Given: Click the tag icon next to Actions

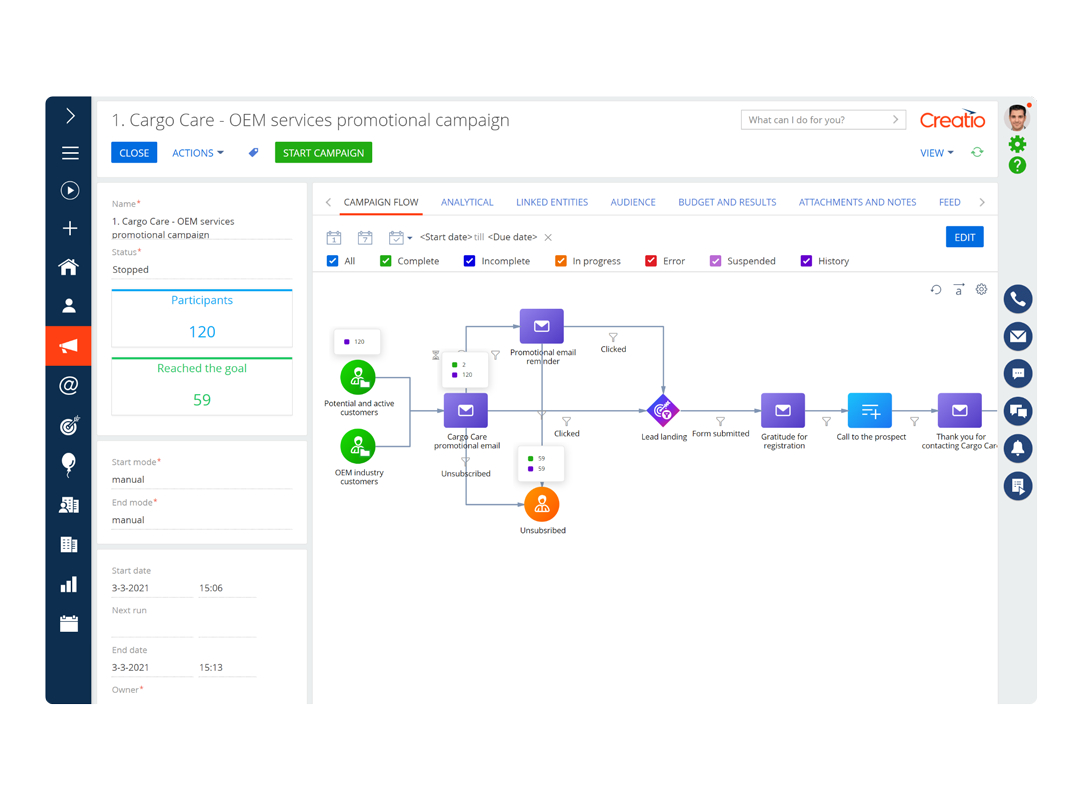Looking at the screenshot, I should tap(253, 153).
